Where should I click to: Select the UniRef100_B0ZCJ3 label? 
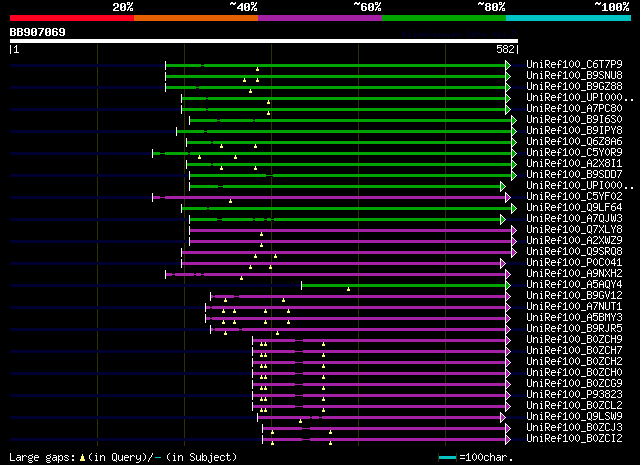pyautogui.click(x=574, y=428)
